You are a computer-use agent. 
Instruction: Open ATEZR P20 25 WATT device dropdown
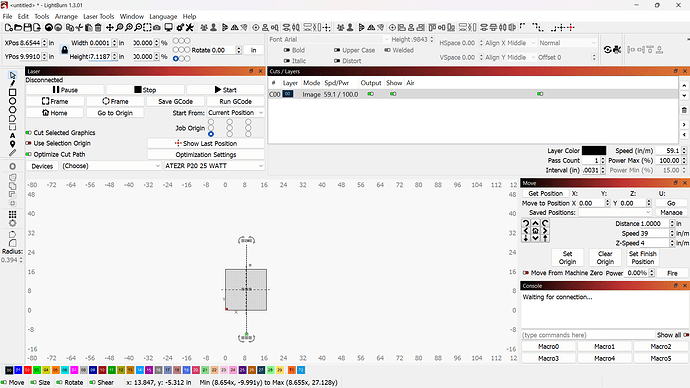coord(214,166)
